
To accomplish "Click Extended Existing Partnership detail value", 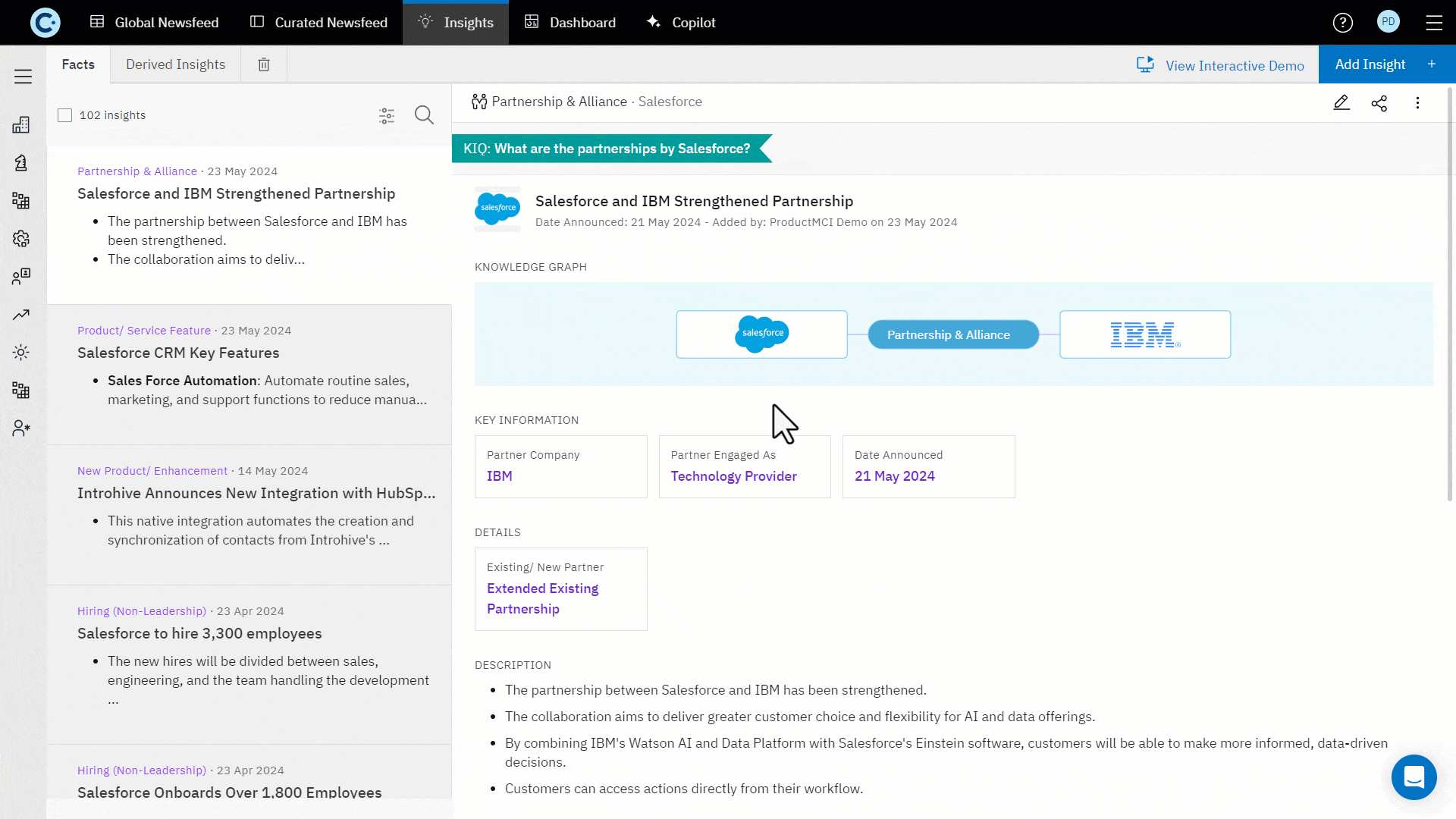I will tap(543, 598).
